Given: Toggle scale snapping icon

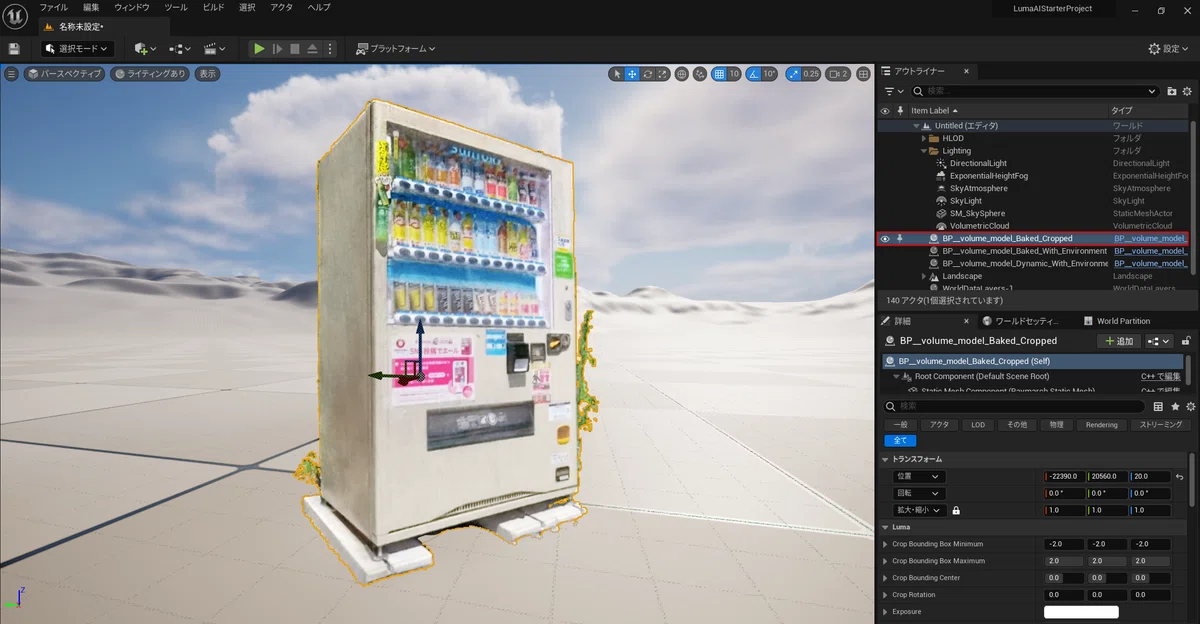Looking at the screenshot, I should pos(793,74).
